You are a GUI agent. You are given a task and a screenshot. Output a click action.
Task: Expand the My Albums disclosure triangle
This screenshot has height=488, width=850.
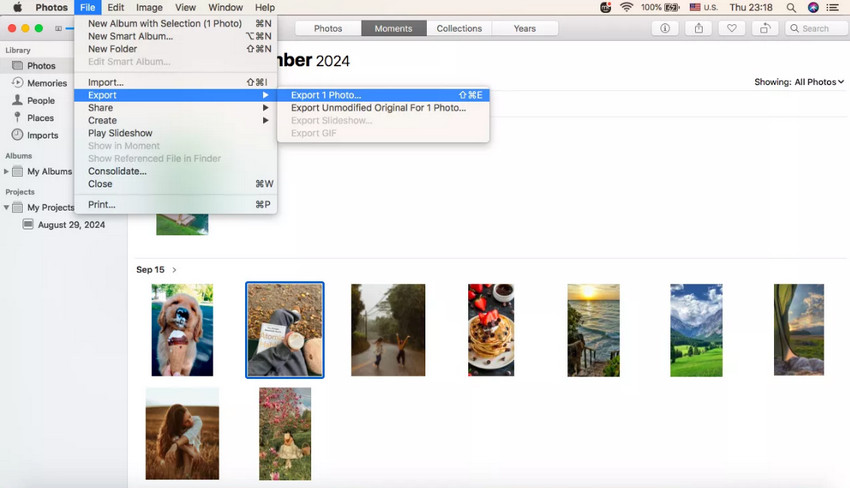pos(6,171)
